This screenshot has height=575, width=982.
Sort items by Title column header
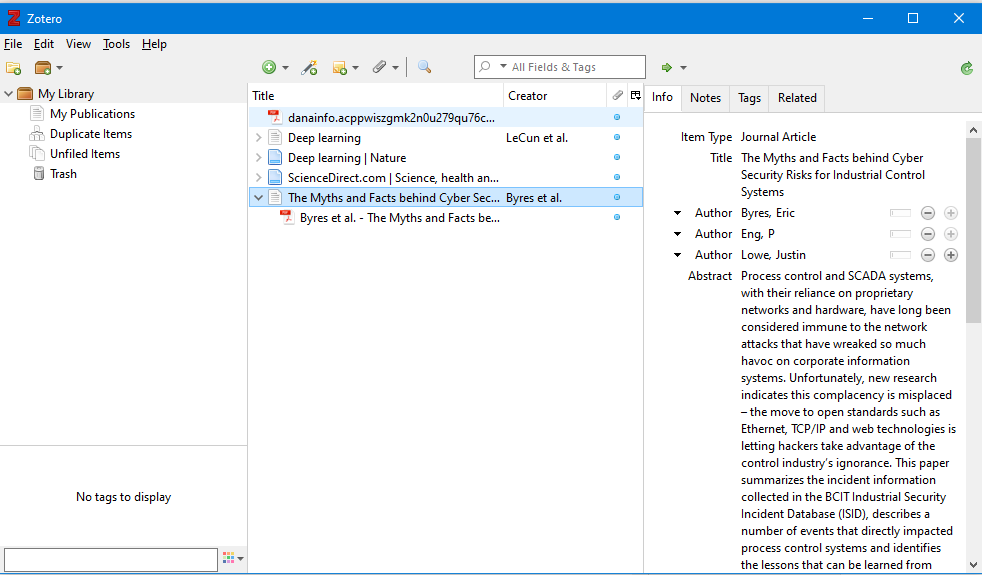click(x=376, y=96)
